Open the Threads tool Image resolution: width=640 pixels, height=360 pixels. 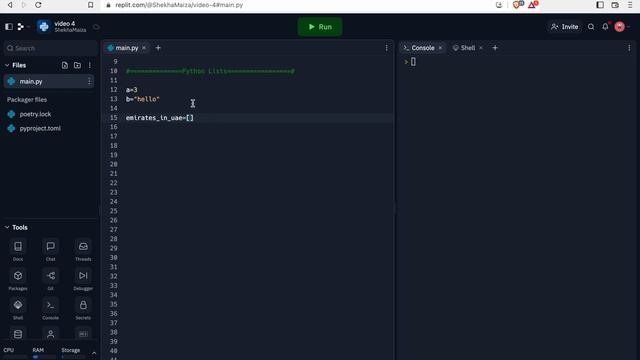pos(83,250)
